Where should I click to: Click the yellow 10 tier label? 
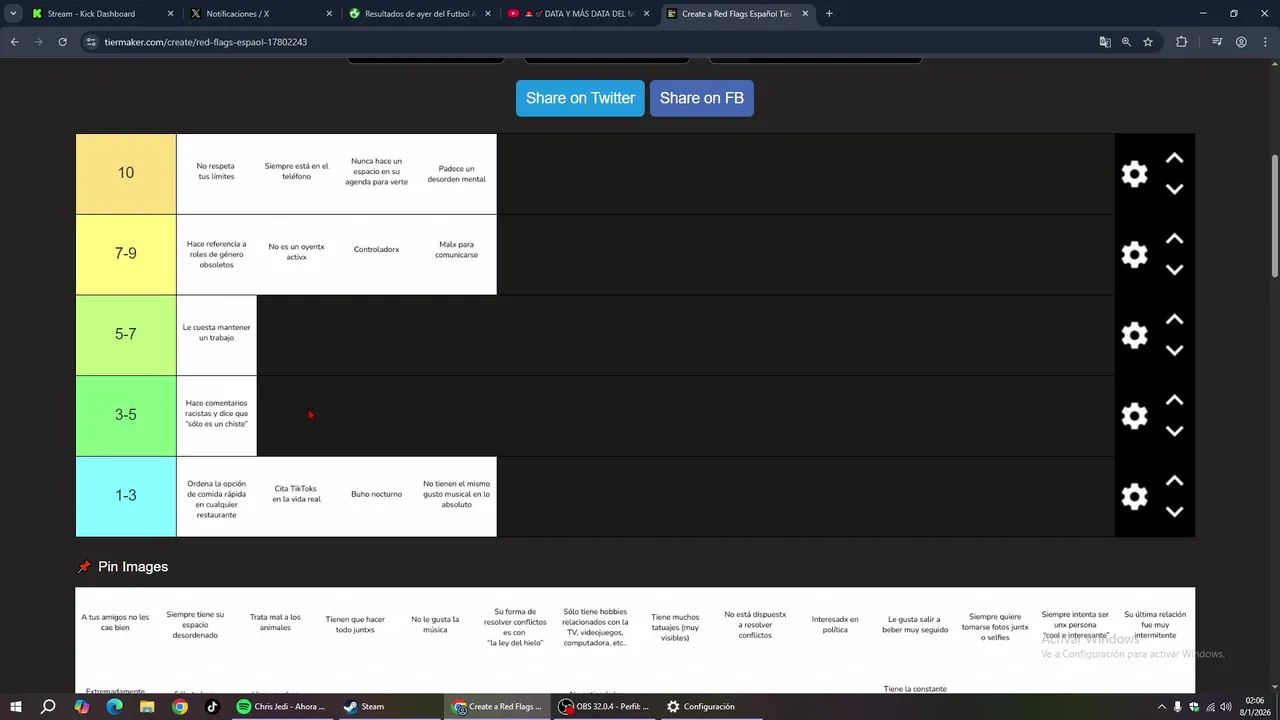click(x=126, y=173)
